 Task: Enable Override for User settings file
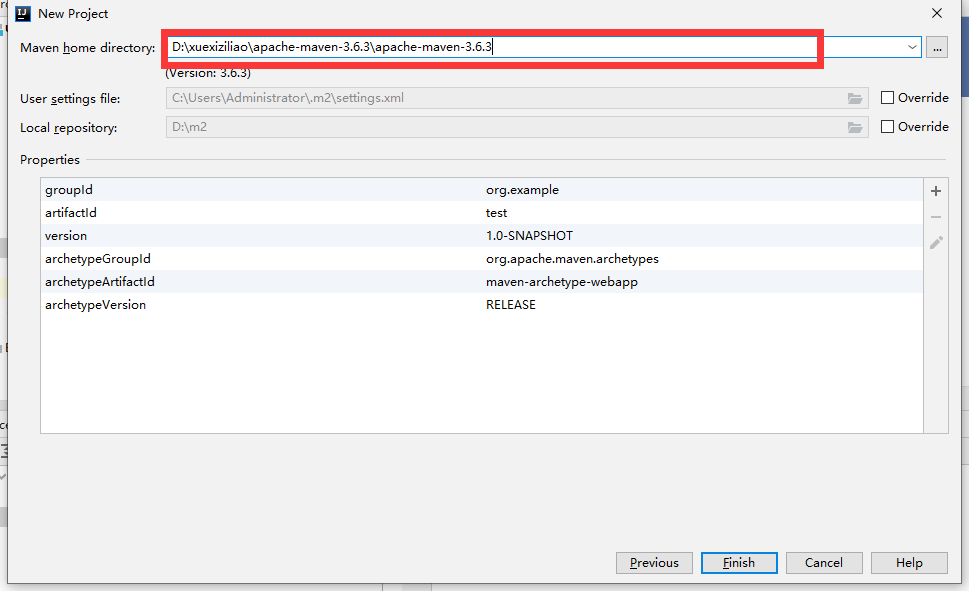tap(887, 98)
